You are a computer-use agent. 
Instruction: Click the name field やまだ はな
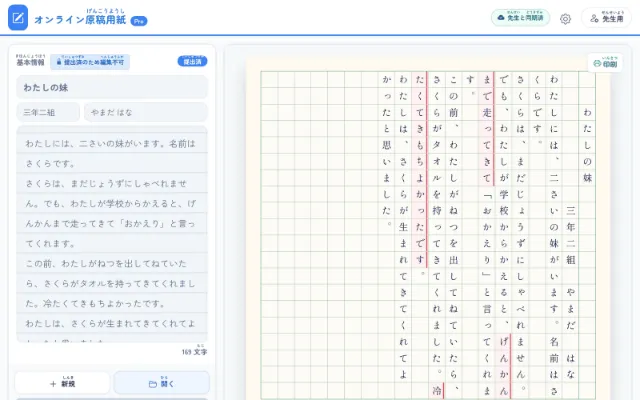coord(146,112)
